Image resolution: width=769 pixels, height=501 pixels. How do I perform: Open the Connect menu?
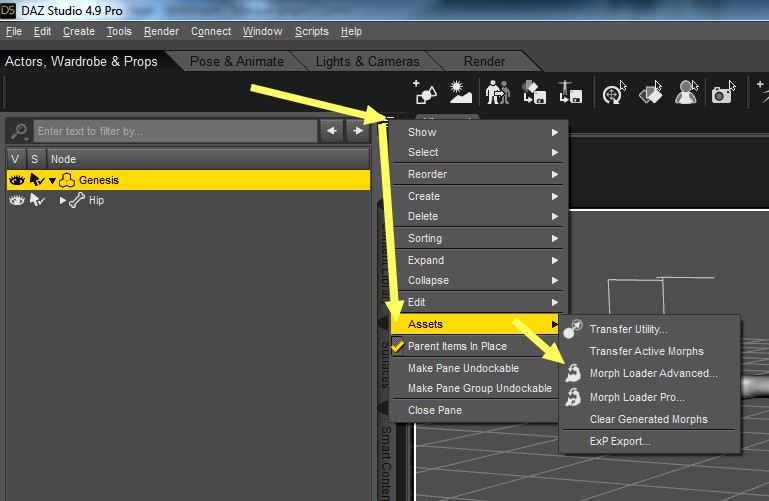point(211,31)
